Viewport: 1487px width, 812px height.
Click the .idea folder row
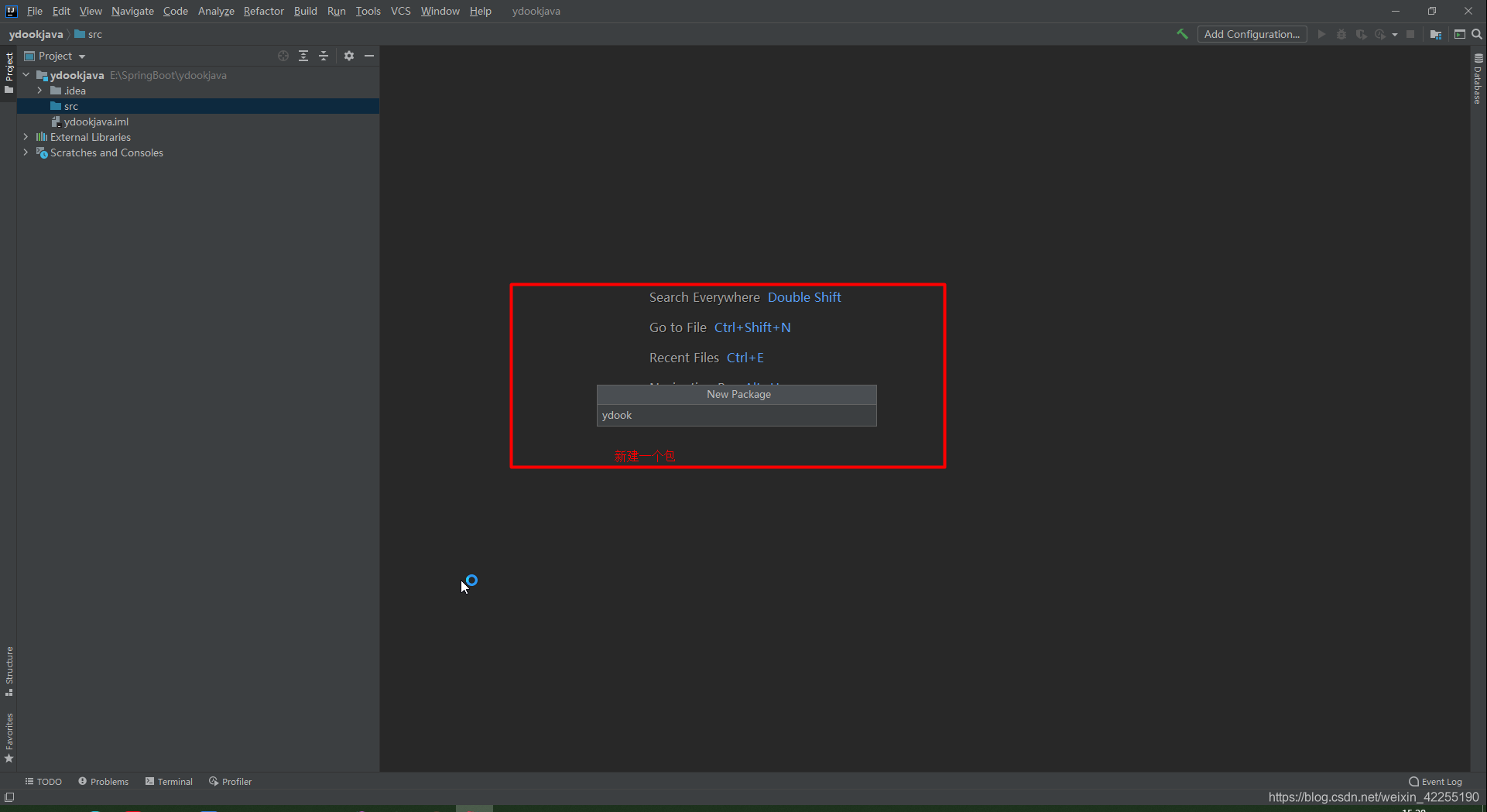click(x=198, y=91)
